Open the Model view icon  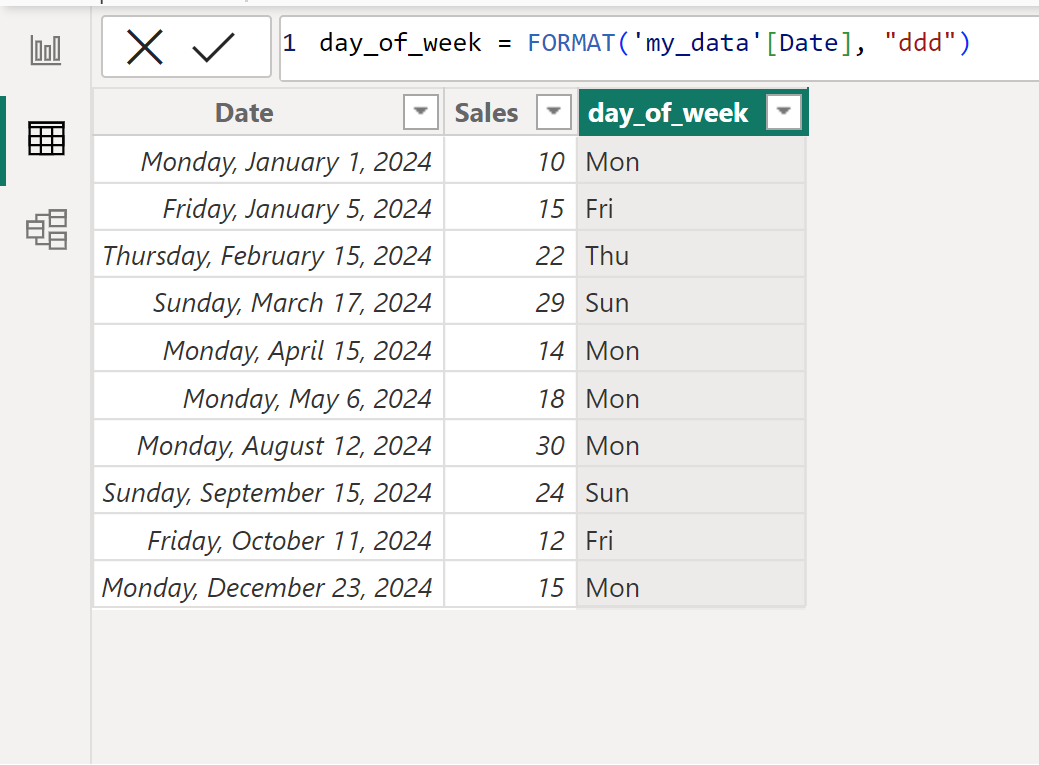tap(46, 229)
